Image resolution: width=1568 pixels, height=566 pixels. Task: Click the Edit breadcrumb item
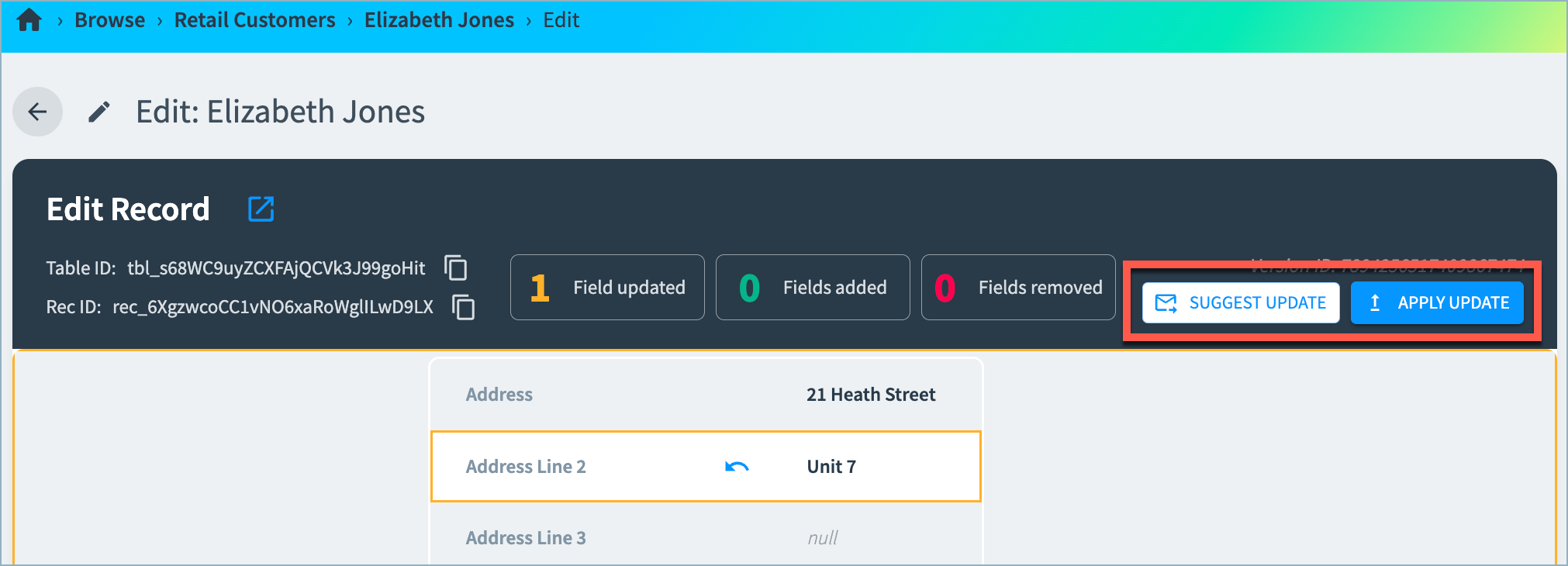(x=561, y=20)
